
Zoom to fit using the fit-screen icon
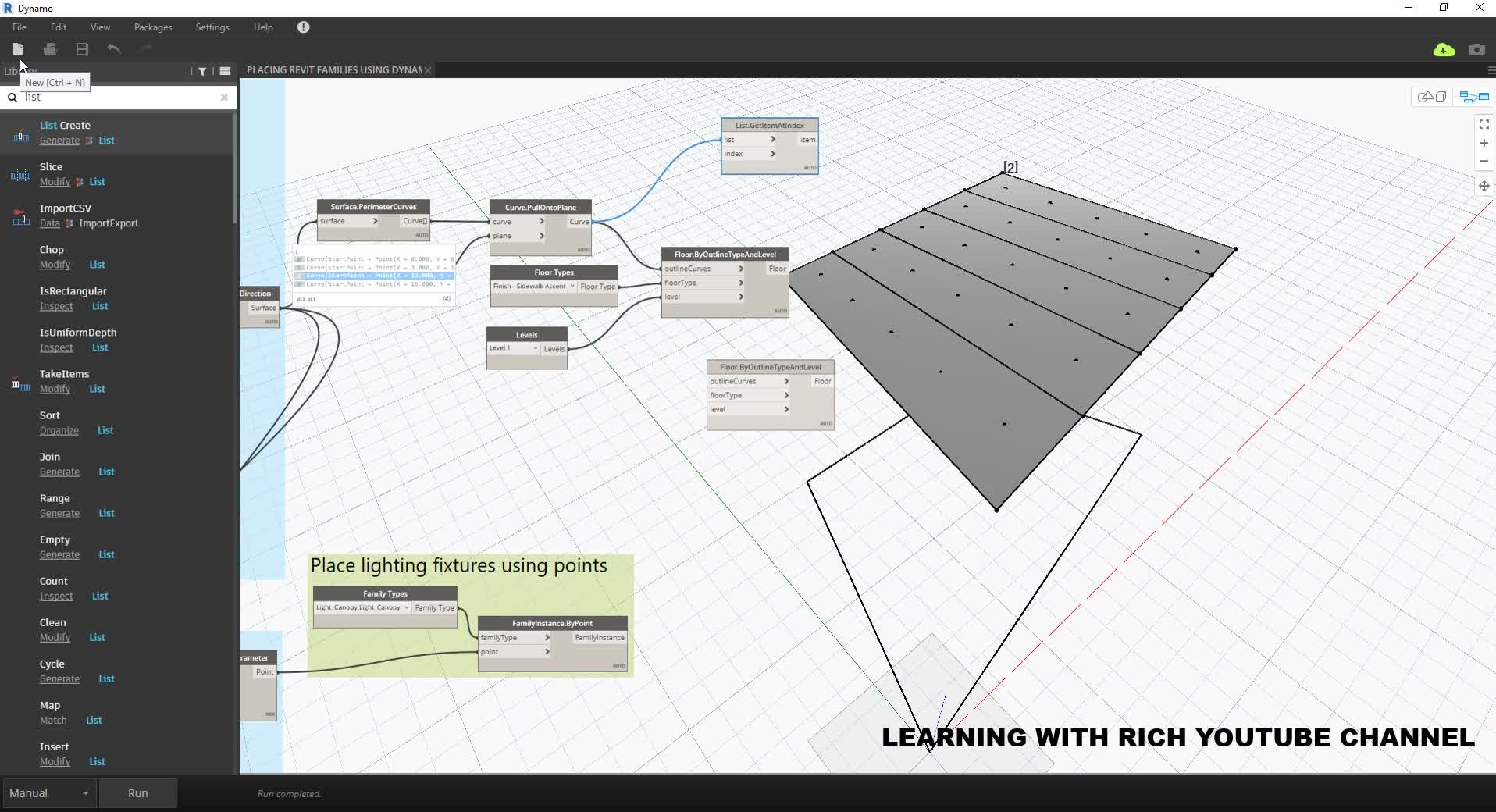pos(1483,124)
